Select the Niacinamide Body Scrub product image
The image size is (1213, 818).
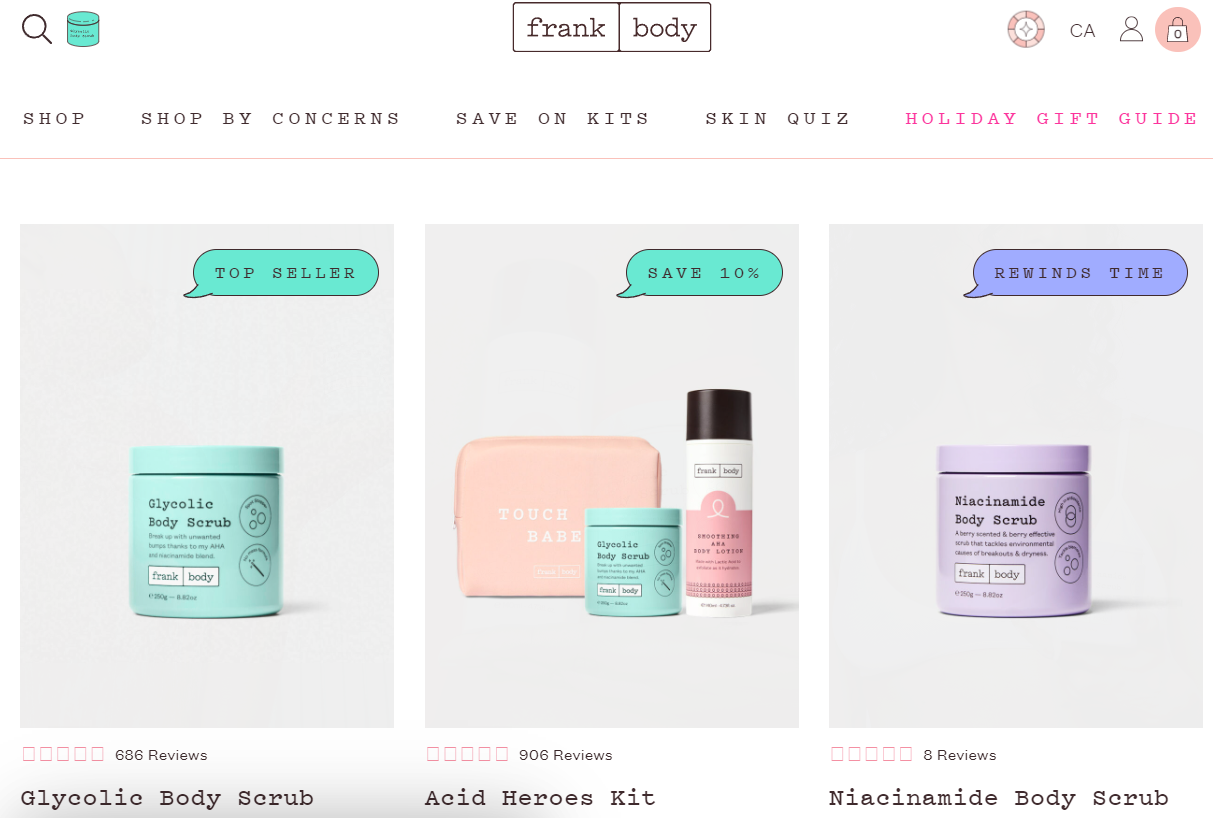1016,476
